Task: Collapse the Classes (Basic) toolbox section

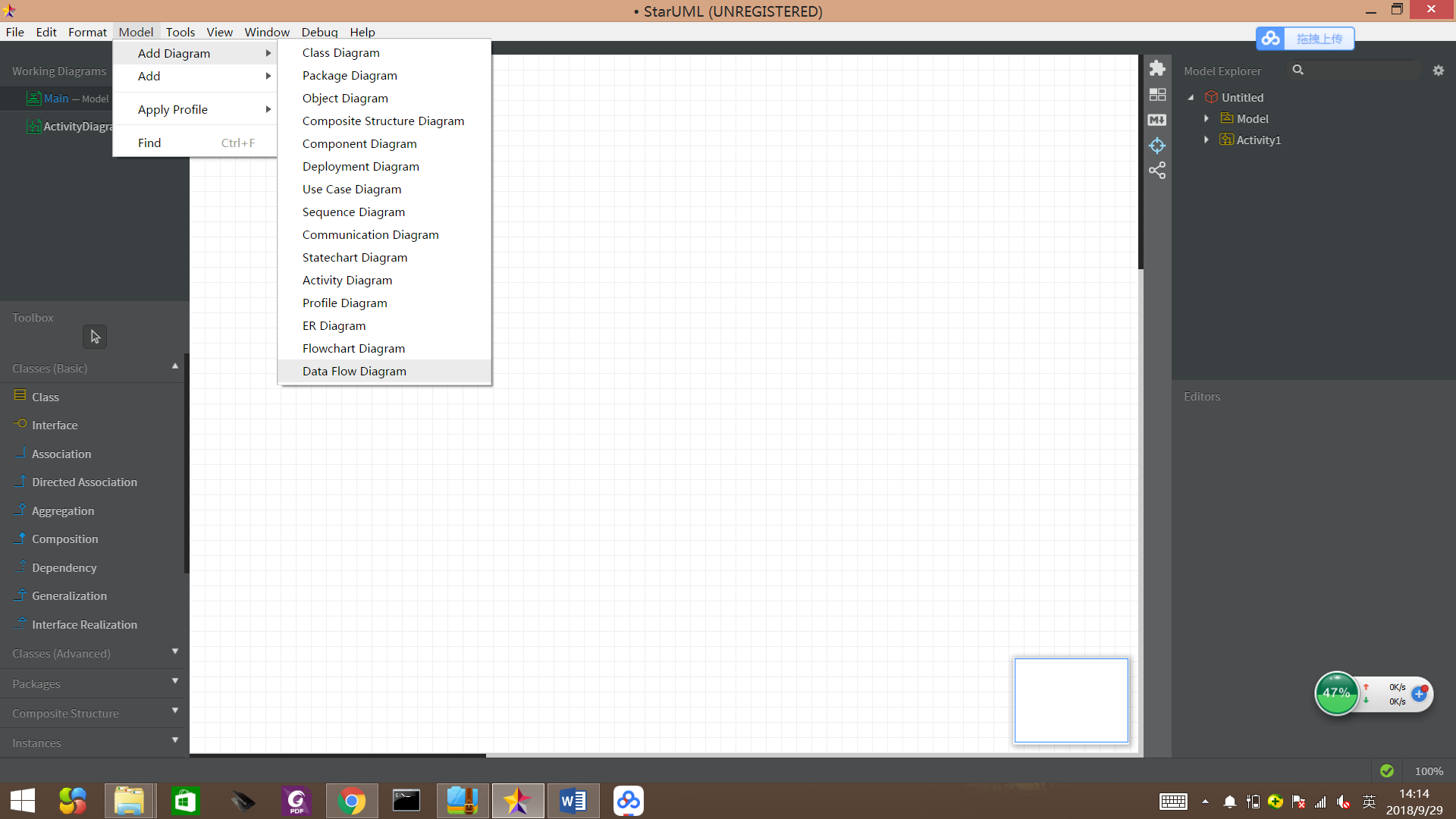Action: click(174, 367)
